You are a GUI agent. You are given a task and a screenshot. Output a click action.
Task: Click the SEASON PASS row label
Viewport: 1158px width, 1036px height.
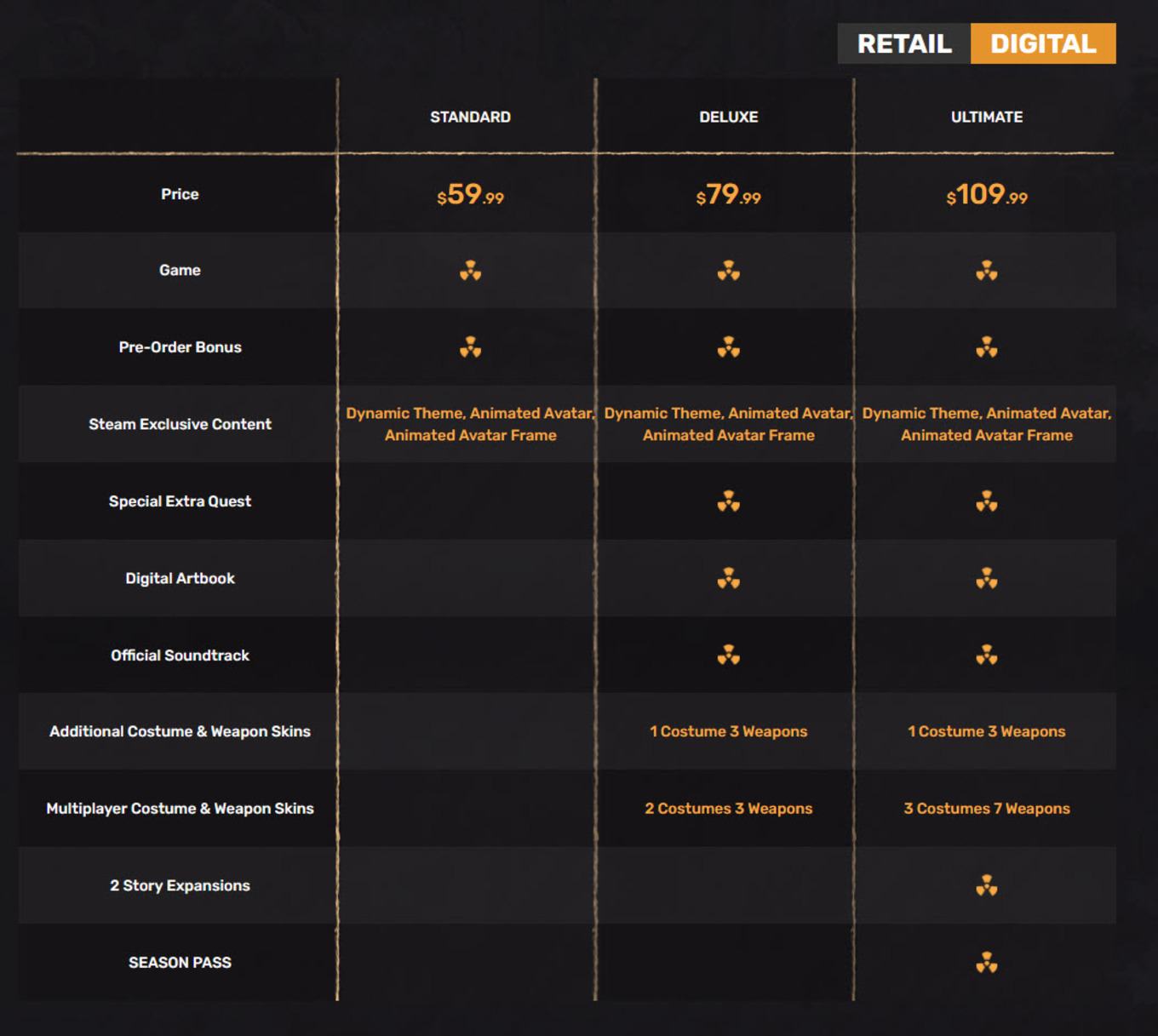pos(180,963)
